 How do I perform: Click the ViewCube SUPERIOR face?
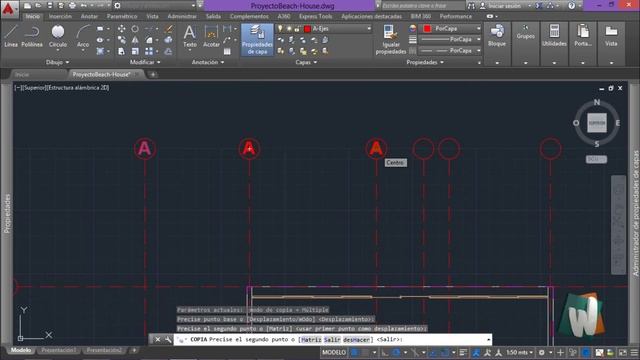(596, 123)
